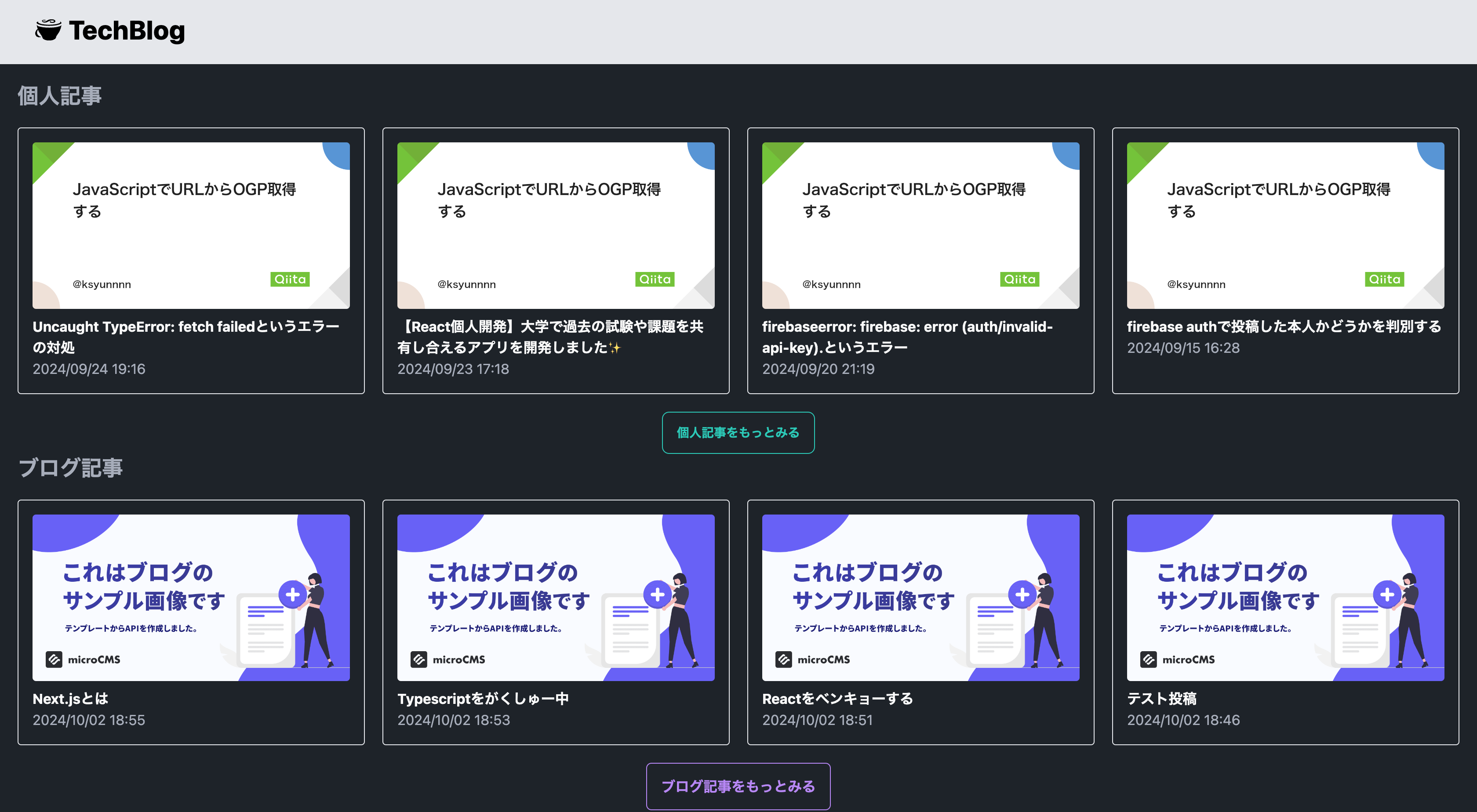Click the plus icon in the Reactをベンキョーする image
The width and height of the screenshot is (1477, 812).
coord(1022,596)
